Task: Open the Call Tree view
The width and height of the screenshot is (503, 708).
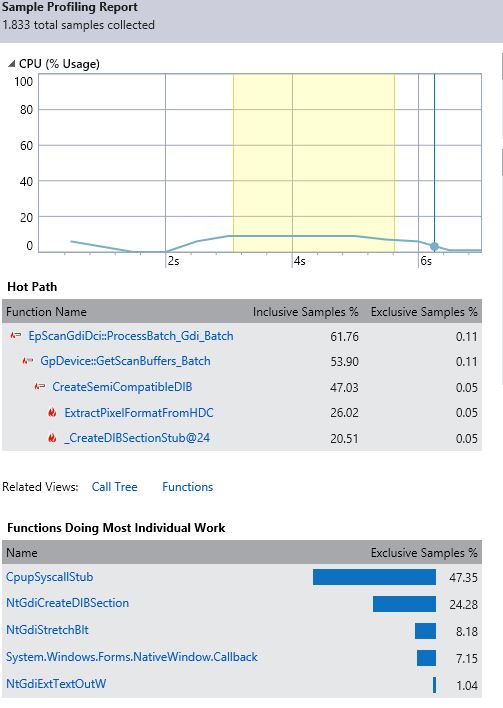Action: coord(114,487)
